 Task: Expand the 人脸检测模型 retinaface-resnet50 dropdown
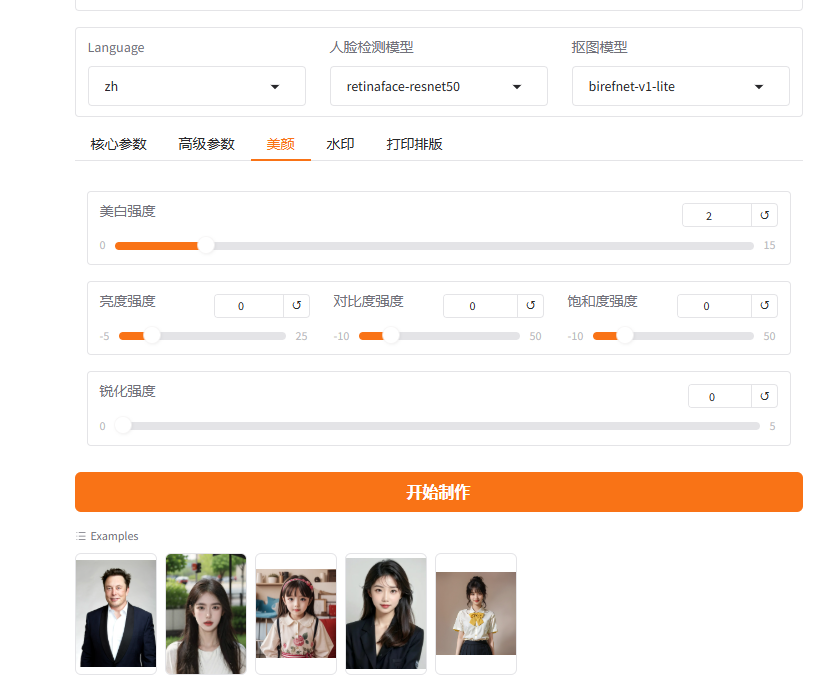439,86
